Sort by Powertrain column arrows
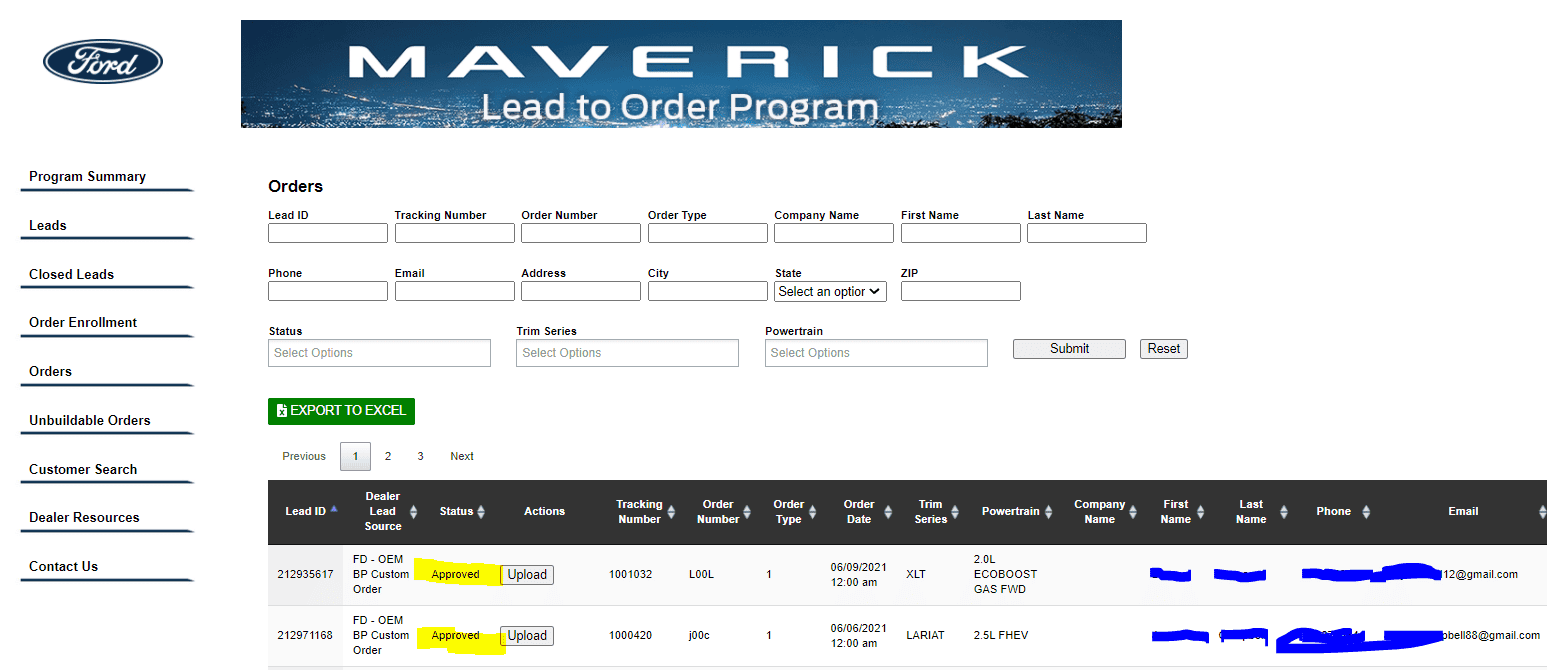The width and height of the screenshot is (1547, 670). pyautogui.click(x=1048, y=511)
